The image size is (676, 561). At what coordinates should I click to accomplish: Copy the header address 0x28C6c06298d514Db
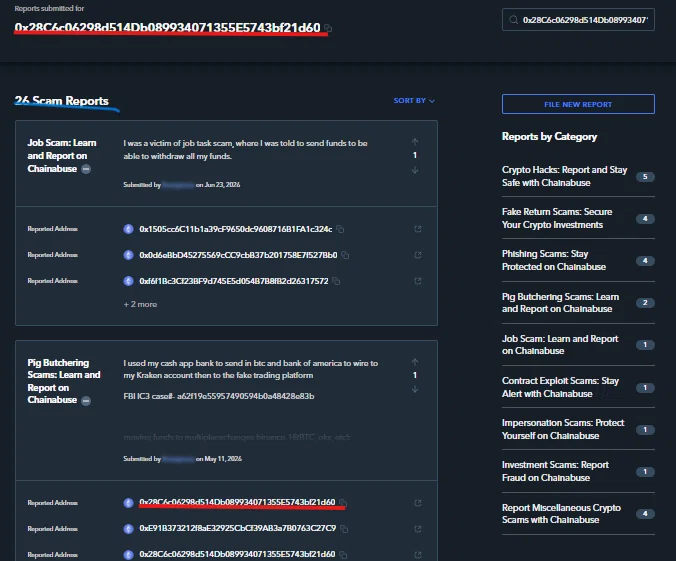[x=329, y=28]
